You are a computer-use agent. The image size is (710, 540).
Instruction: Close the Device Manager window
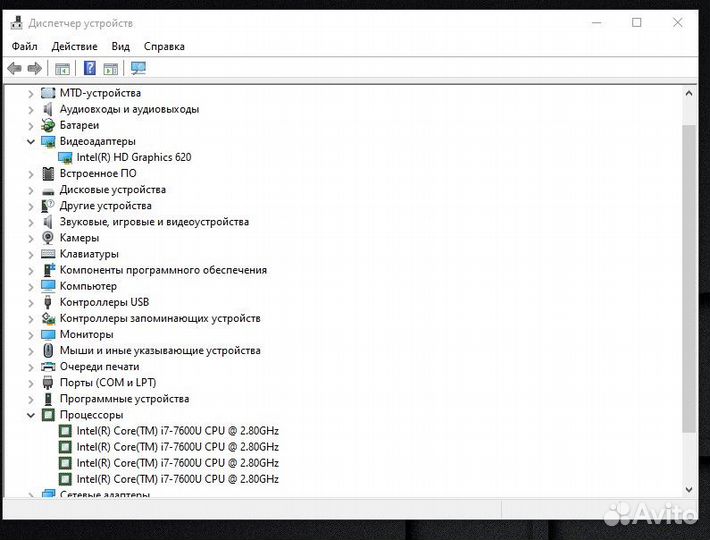(x=677, y=23)
